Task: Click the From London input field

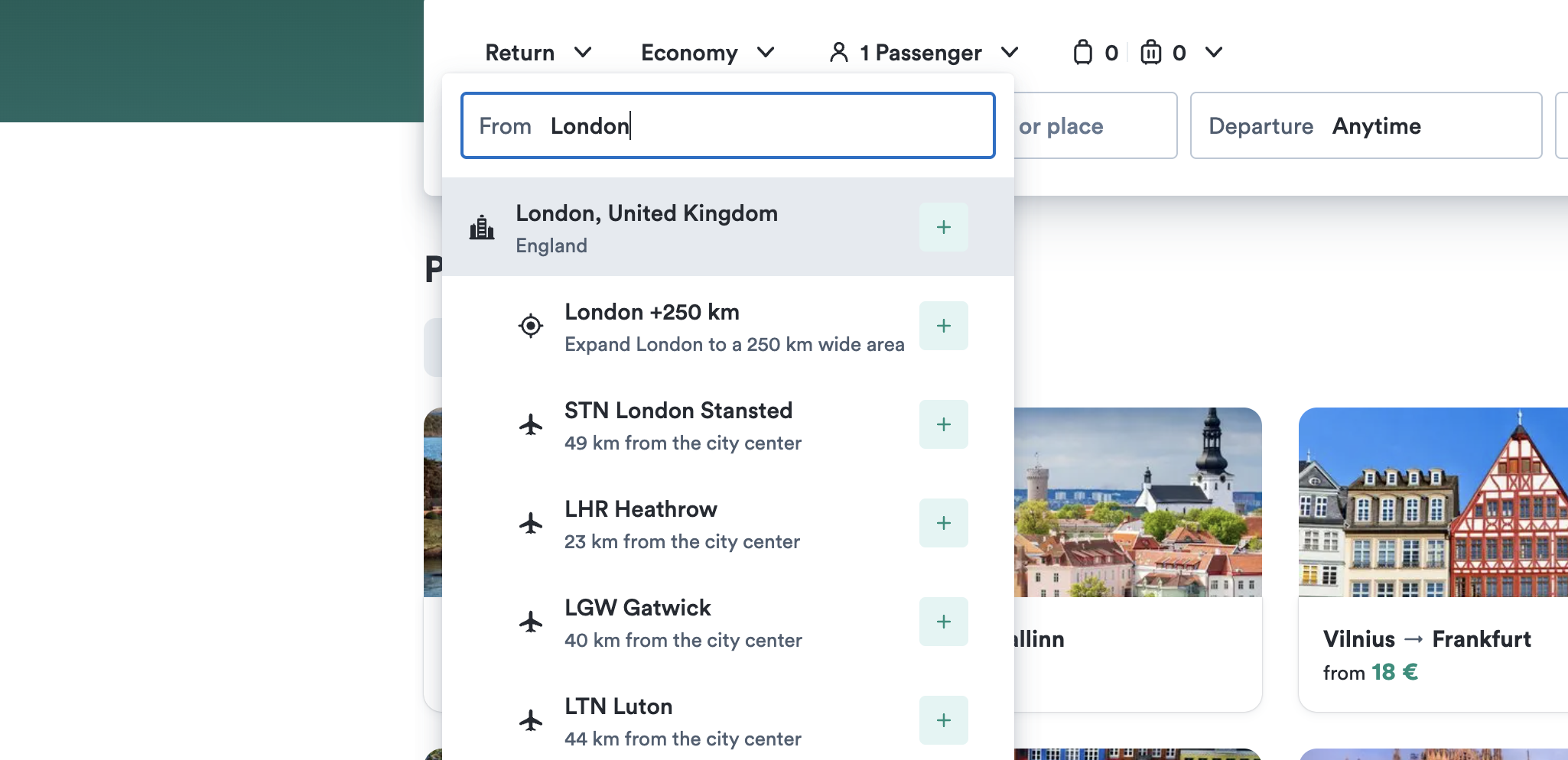Action: click(x=728, y=125)
